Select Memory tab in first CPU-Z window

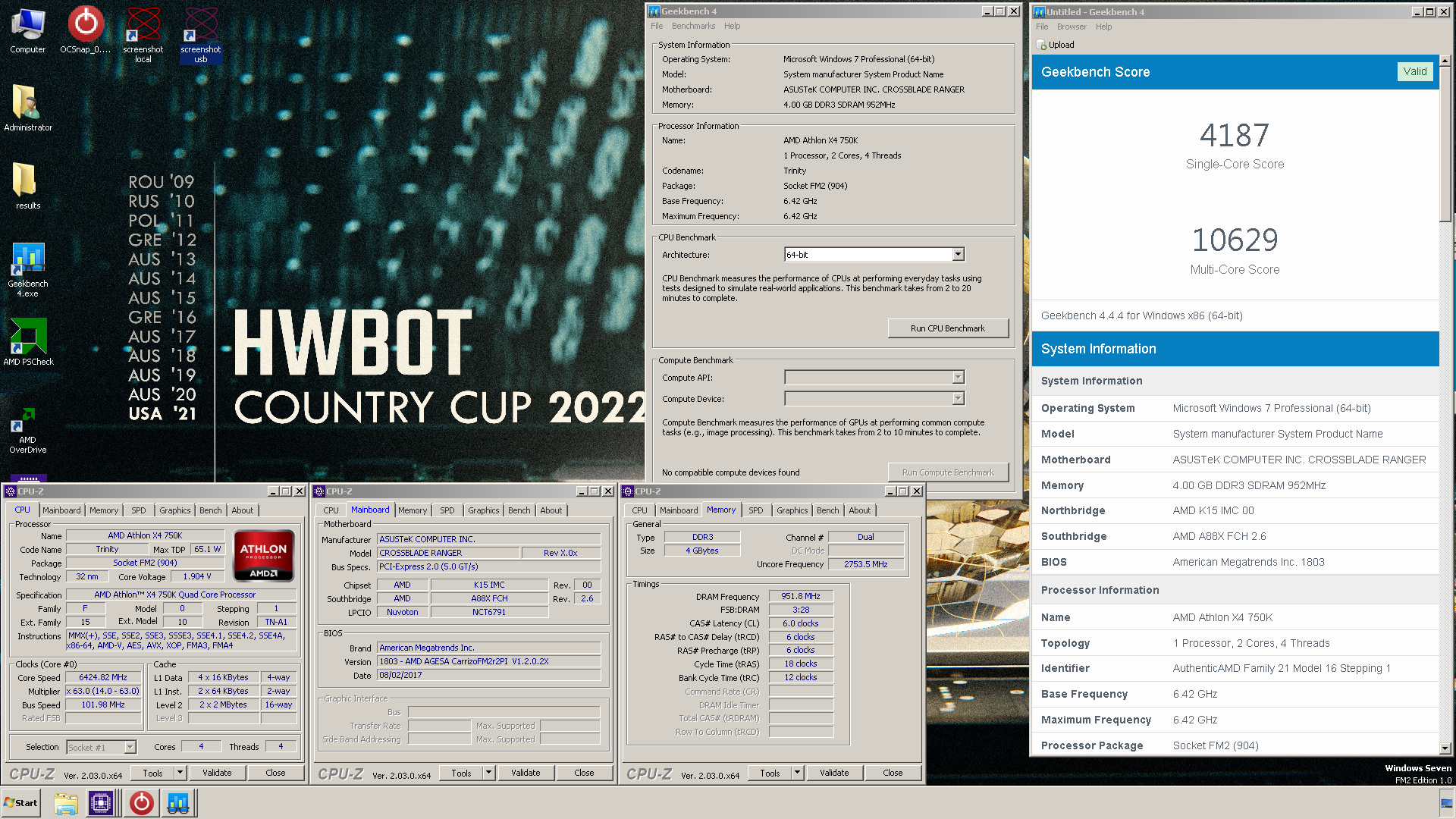[104, 510]
